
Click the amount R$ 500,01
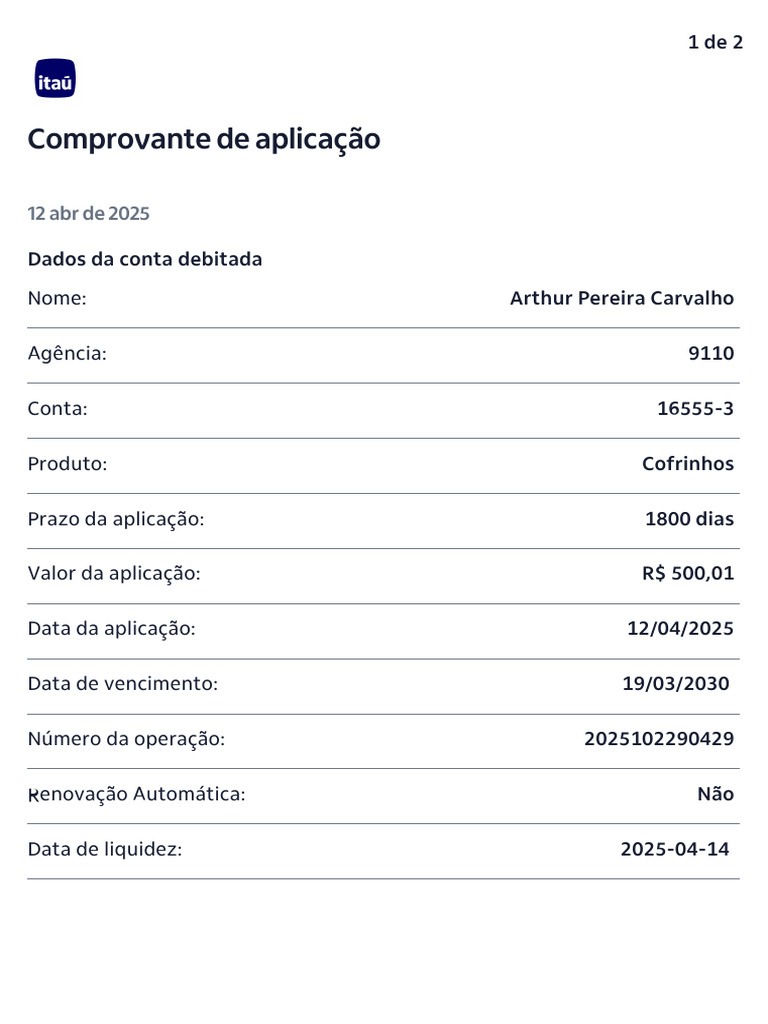pos(687,573)
